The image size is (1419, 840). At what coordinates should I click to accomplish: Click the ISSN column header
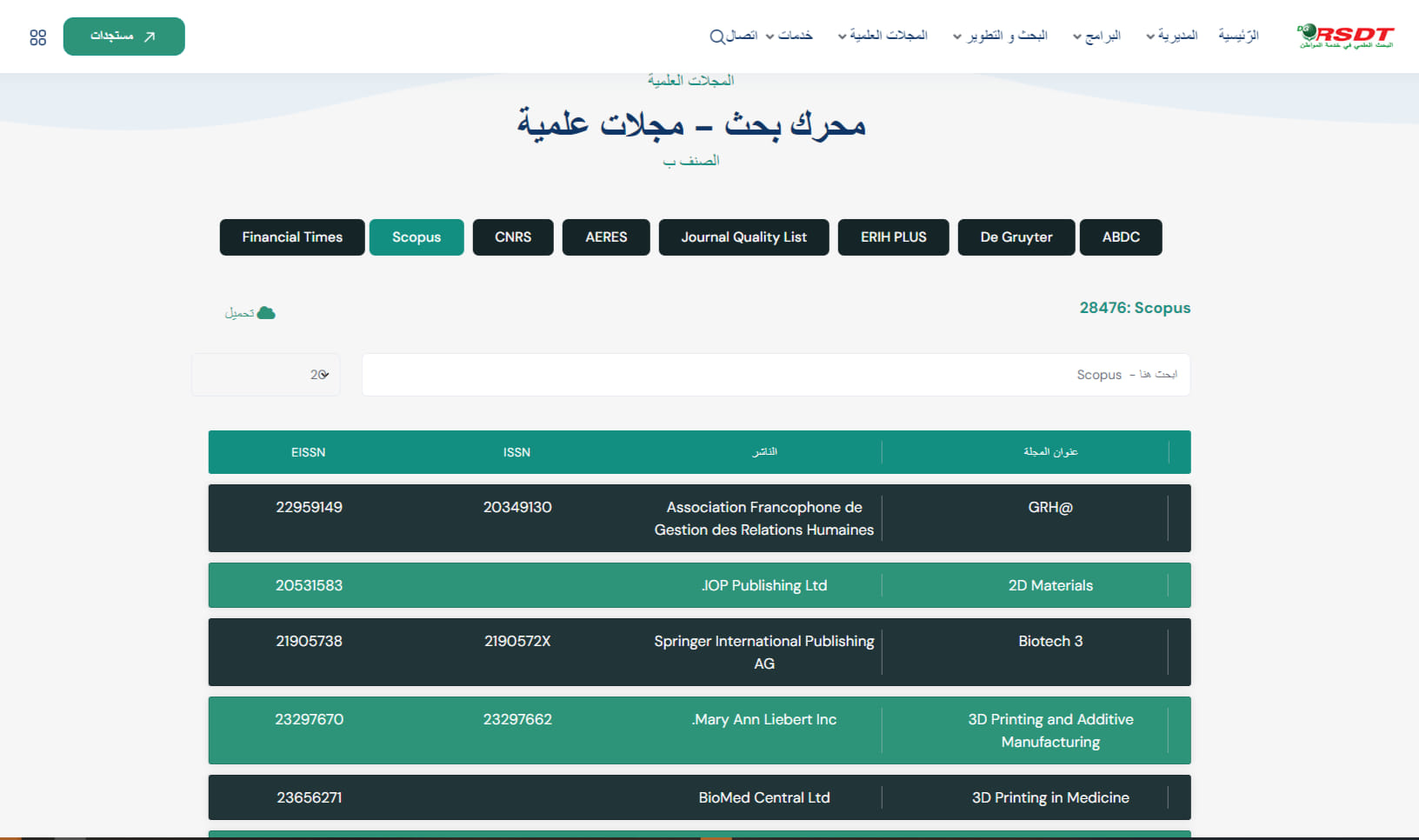(x=516, y=452)
